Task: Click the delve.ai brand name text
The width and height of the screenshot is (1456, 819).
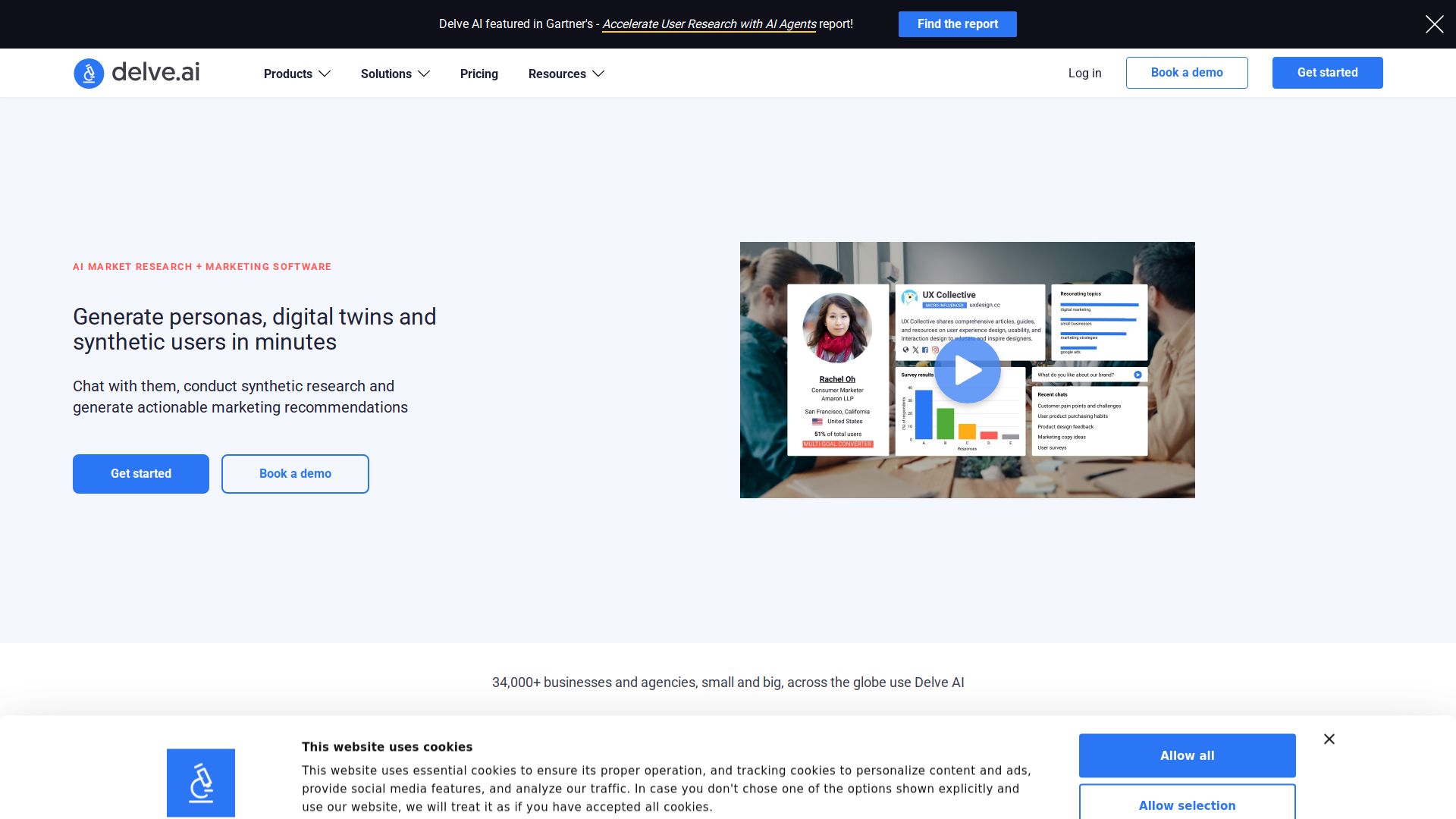Action: (155, 72)
